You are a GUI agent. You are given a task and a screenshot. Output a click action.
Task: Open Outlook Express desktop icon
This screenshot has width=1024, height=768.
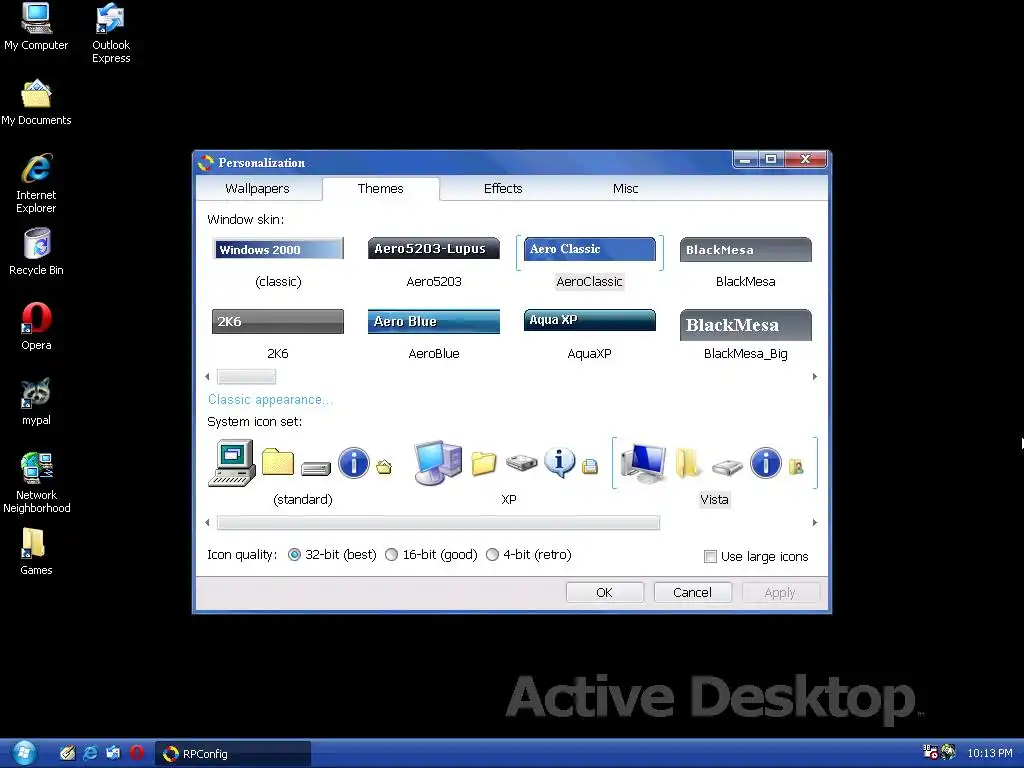(x=110, y=33)
